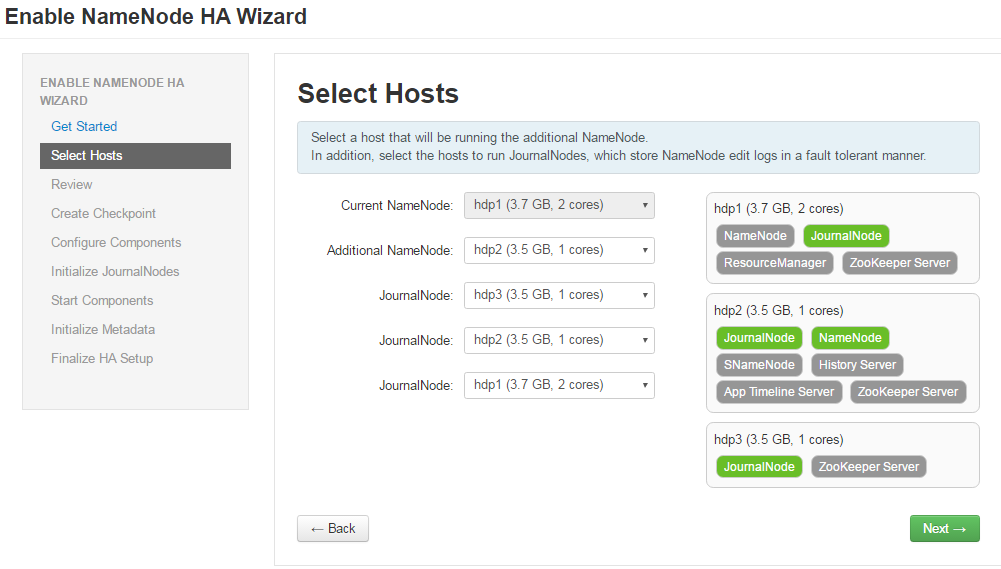
Task: Click the Initialize Metadata step
Action: click(x=103, y=330)
